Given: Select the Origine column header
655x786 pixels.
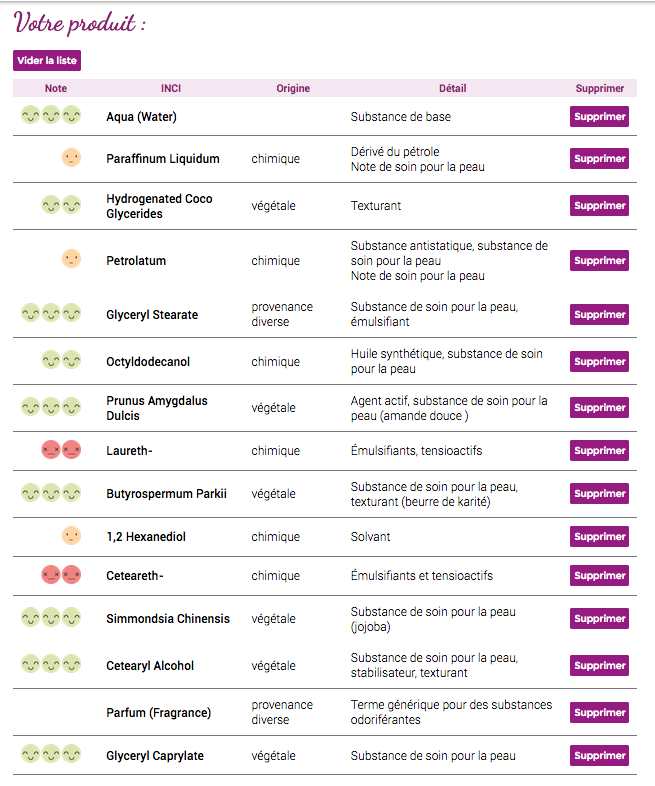Looking at the screenshot, I should point(293,88).
